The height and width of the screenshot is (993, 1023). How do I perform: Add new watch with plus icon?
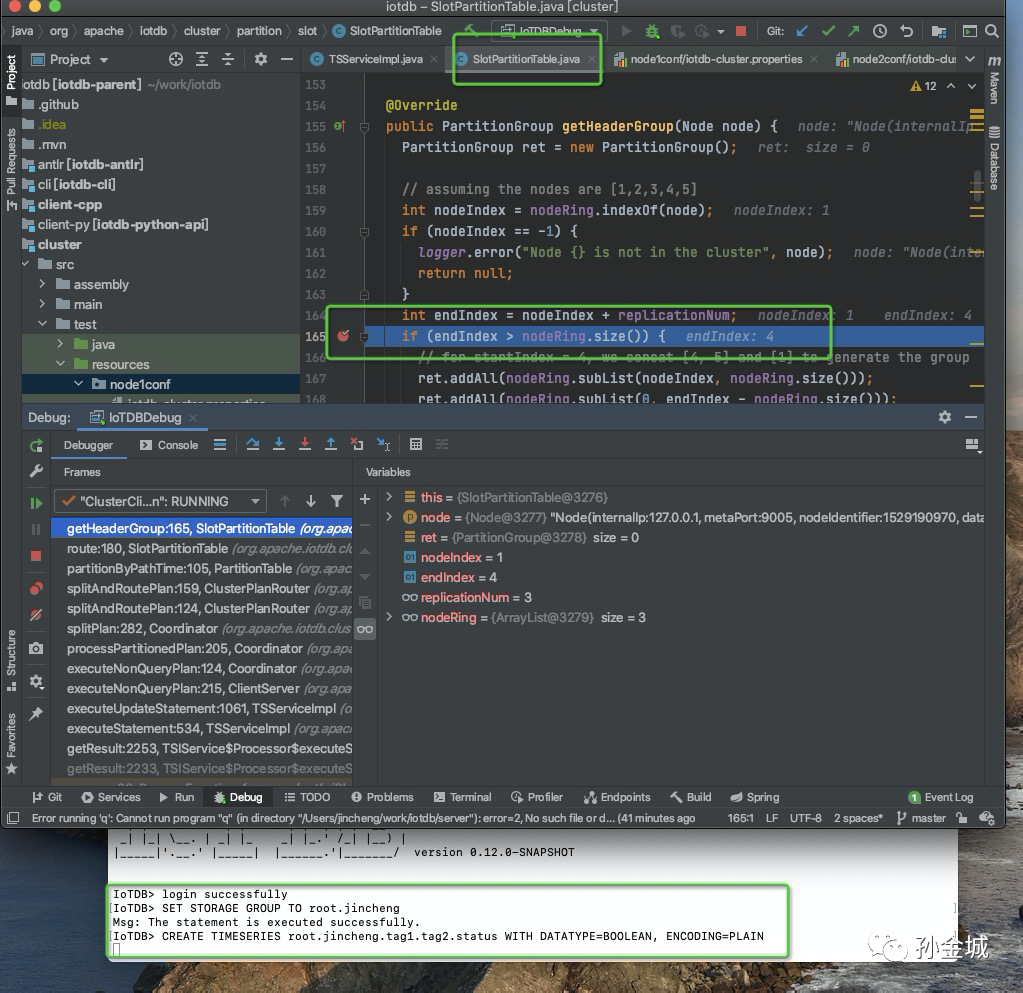pyautogui.click(x=365, y=499)
